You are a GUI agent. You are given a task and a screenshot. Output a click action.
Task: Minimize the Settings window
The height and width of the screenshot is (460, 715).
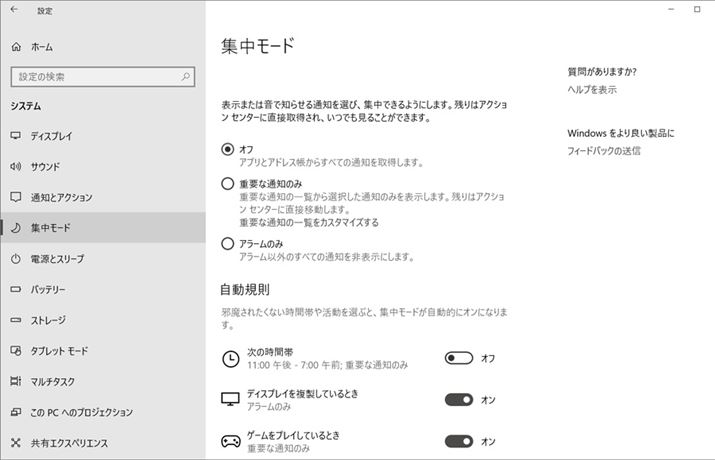pos(671,9)
